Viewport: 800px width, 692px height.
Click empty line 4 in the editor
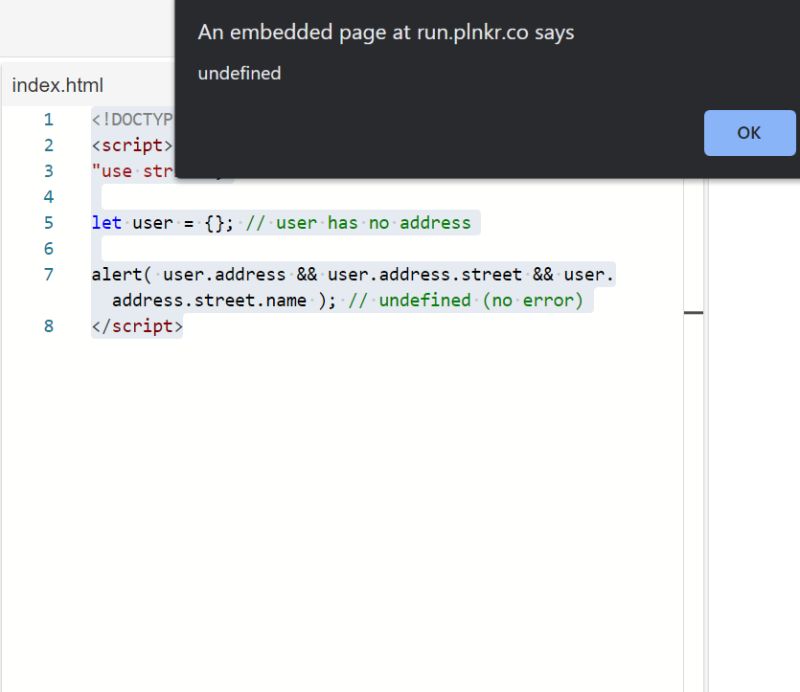(x=388, y=197)
